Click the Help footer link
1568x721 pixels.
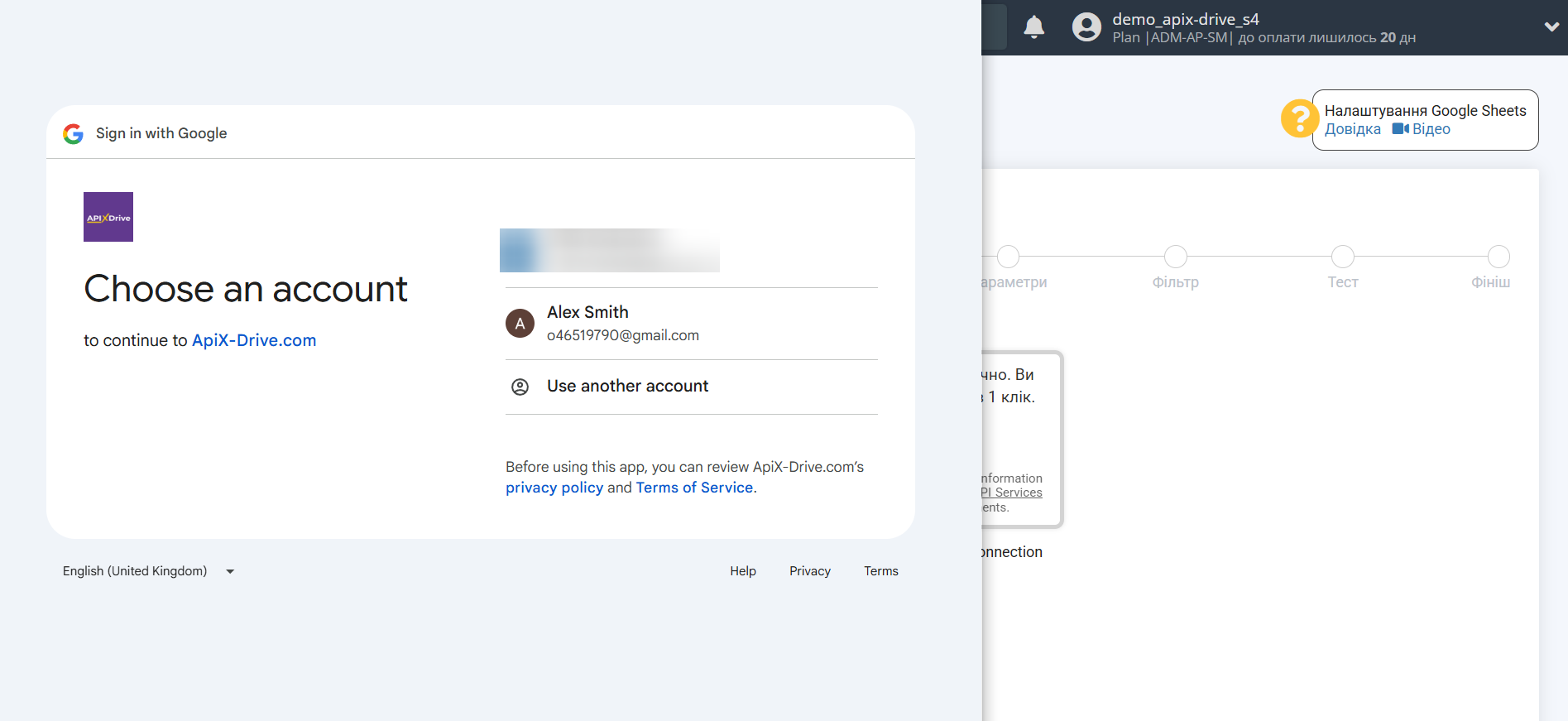pyautogui.click(x=743, y=571)
